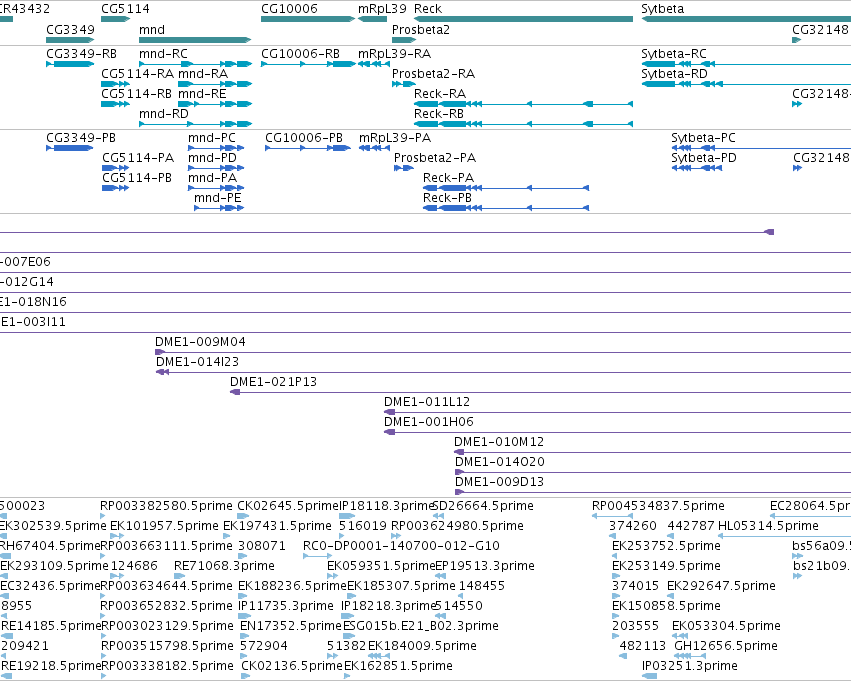Open the RP003338182.5prime EST
The width and height of the screenshot is (851, 681).
click(103, 676)
